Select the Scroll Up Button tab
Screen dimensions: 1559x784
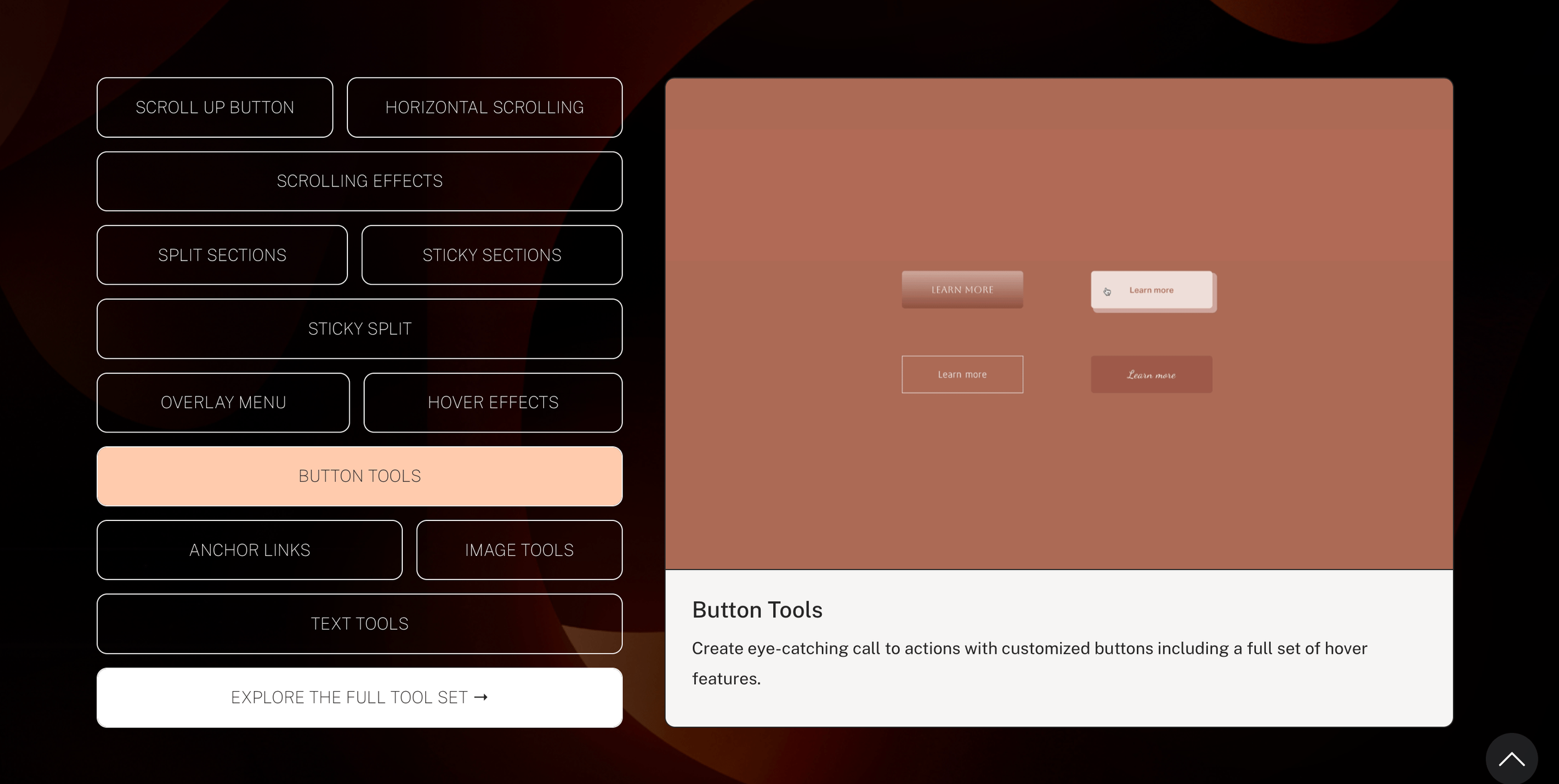click(x=215, y=107)
